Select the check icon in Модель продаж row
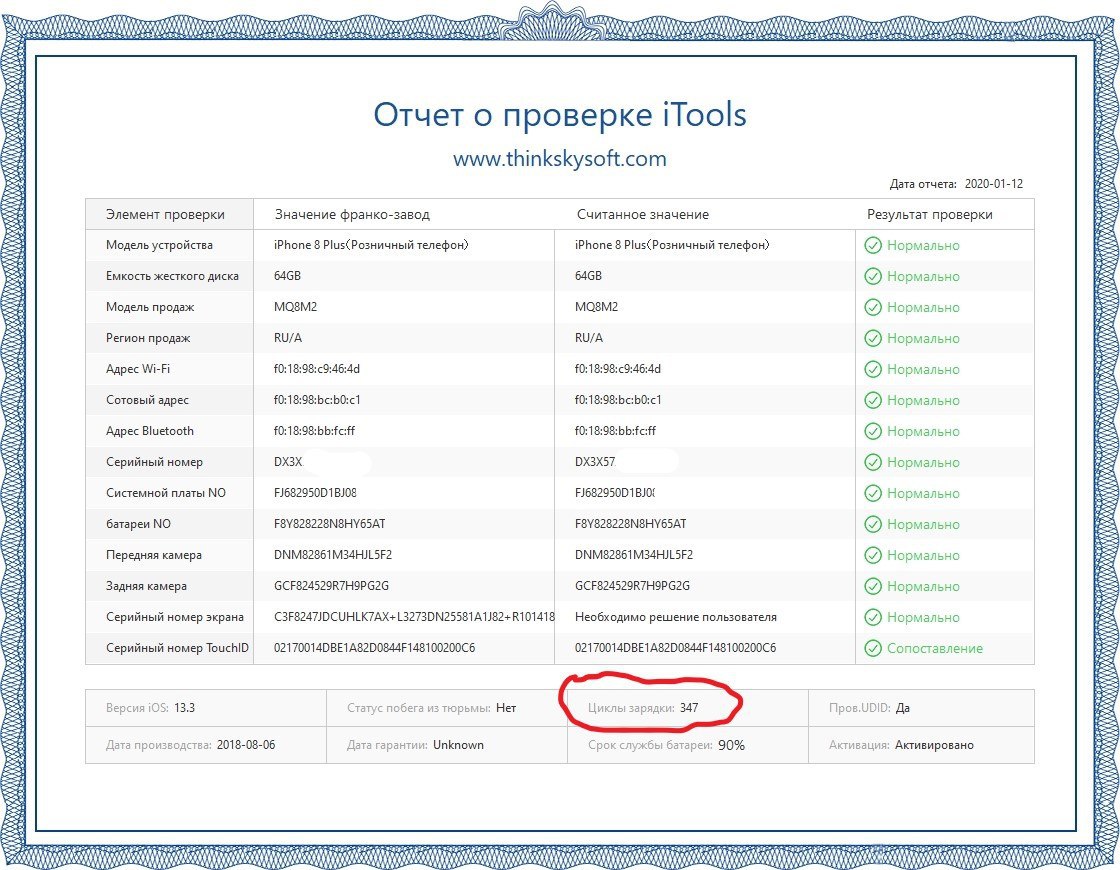 (873, 307)
